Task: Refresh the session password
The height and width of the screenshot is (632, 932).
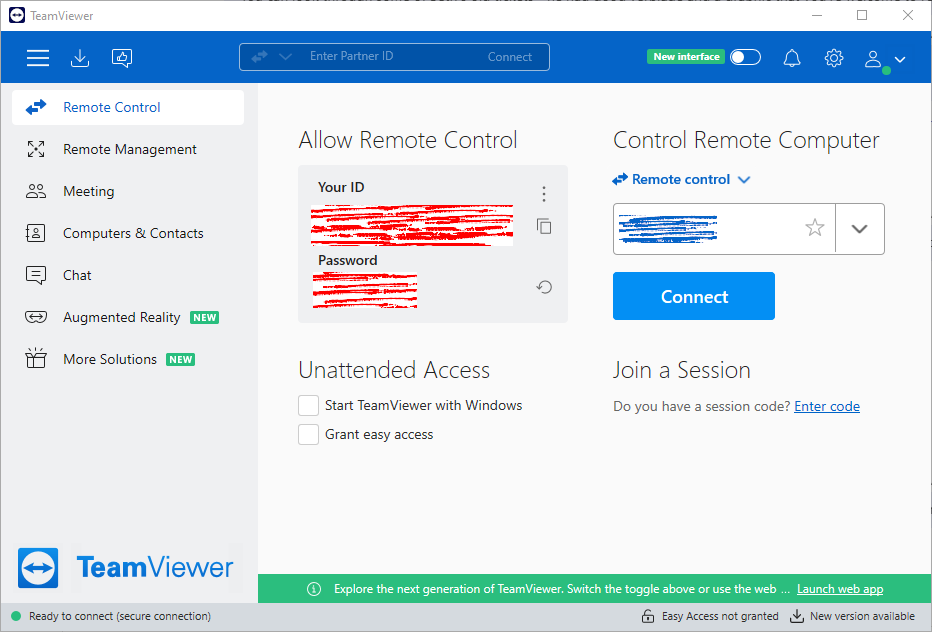Action: click(544, 287)
